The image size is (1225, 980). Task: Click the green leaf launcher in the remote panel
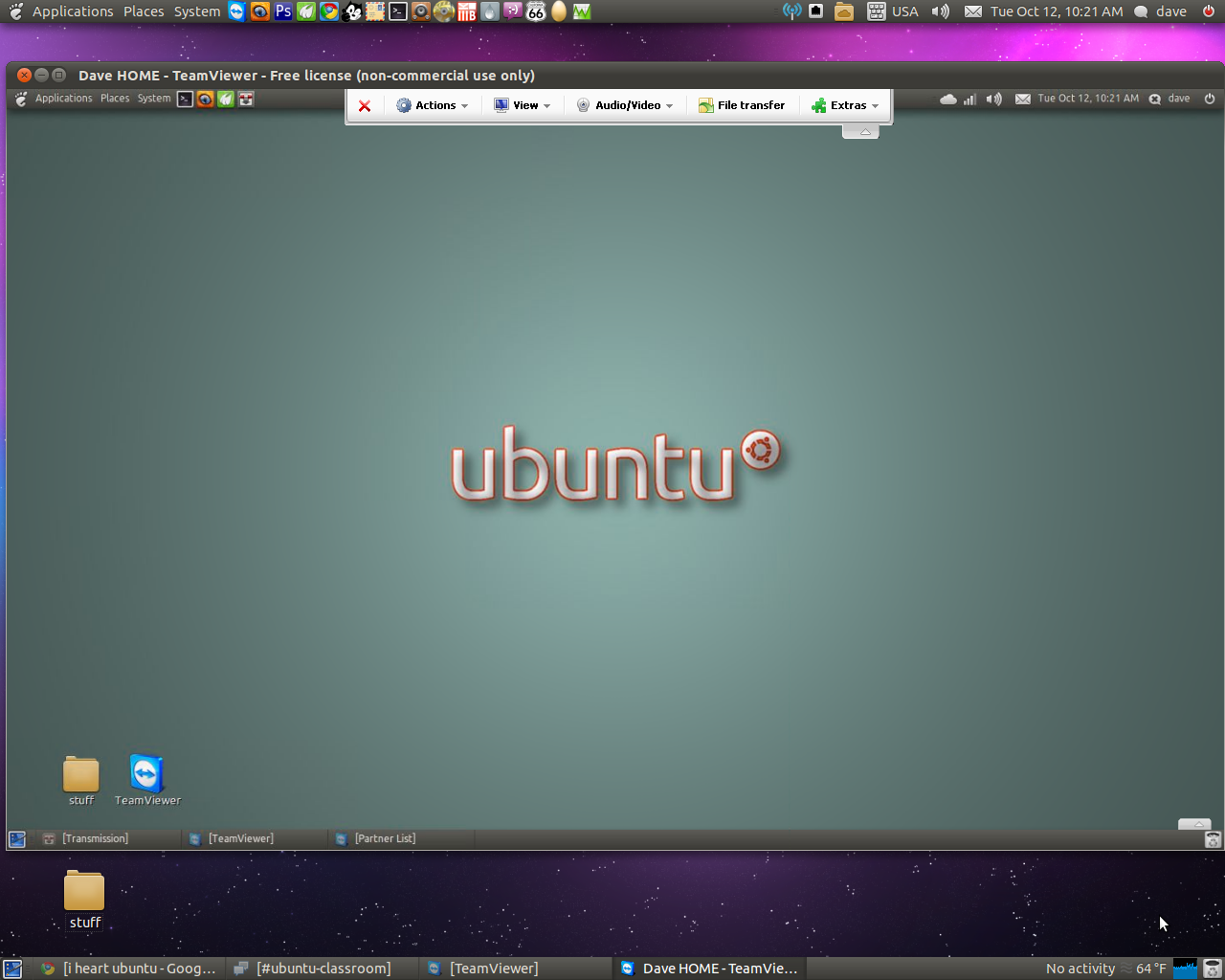tap(226, 99)
